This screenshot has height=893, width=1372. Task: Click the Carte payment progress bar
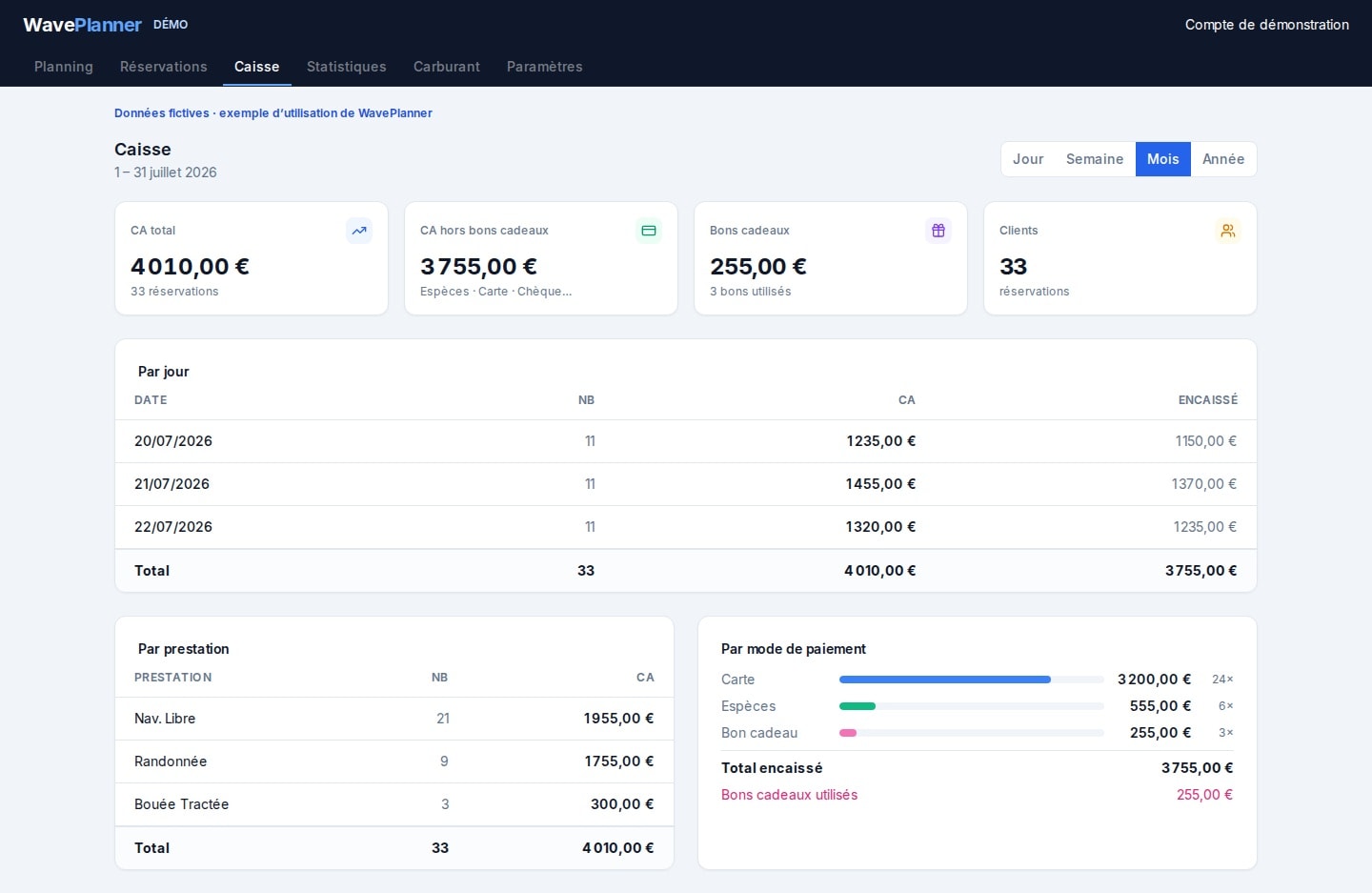pos(972,680)
